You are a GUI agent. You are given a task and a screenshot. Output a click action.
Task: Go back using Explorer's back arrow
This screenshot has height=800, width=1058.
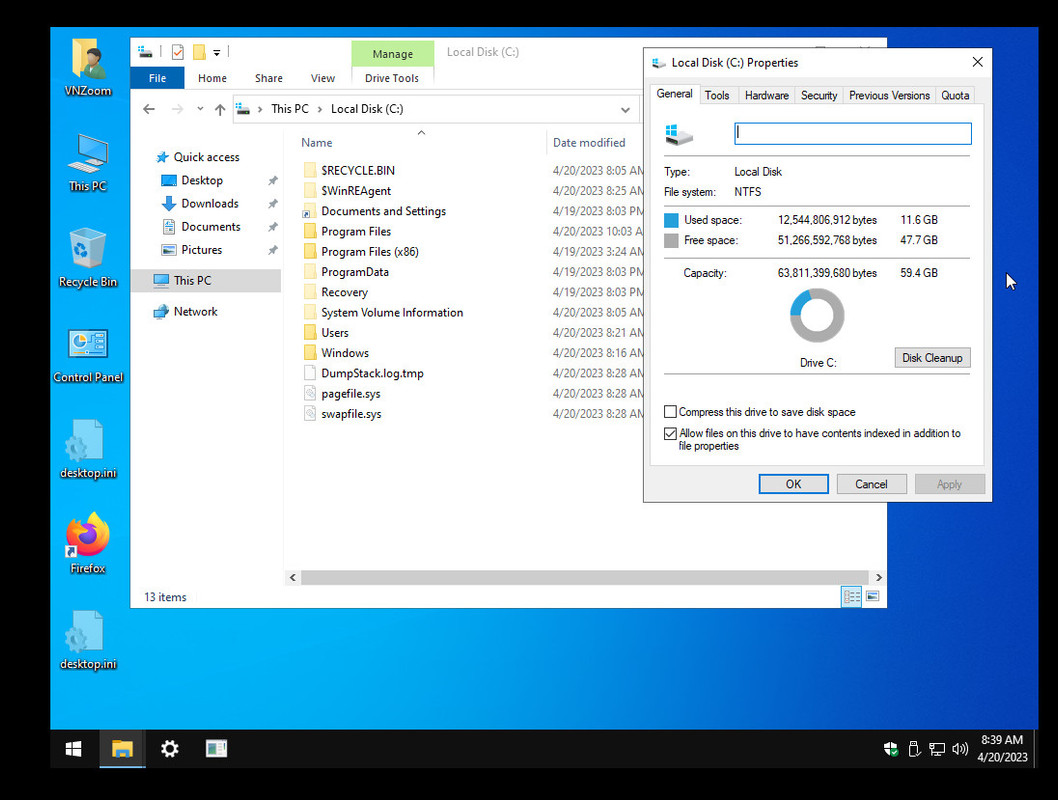tap(149, 109)
